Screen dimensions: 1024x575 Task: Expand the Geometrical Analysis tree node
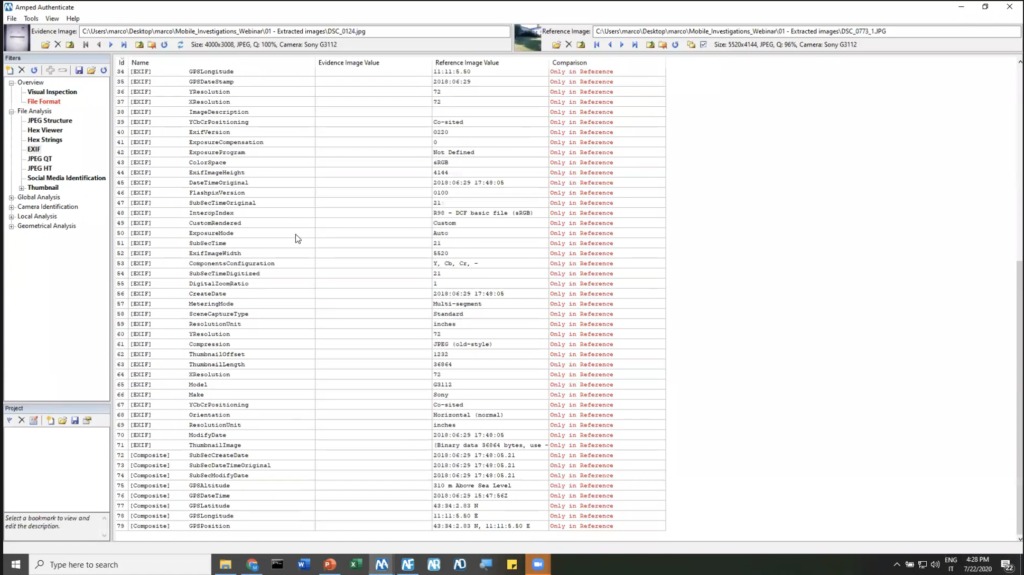coord(11,226)
